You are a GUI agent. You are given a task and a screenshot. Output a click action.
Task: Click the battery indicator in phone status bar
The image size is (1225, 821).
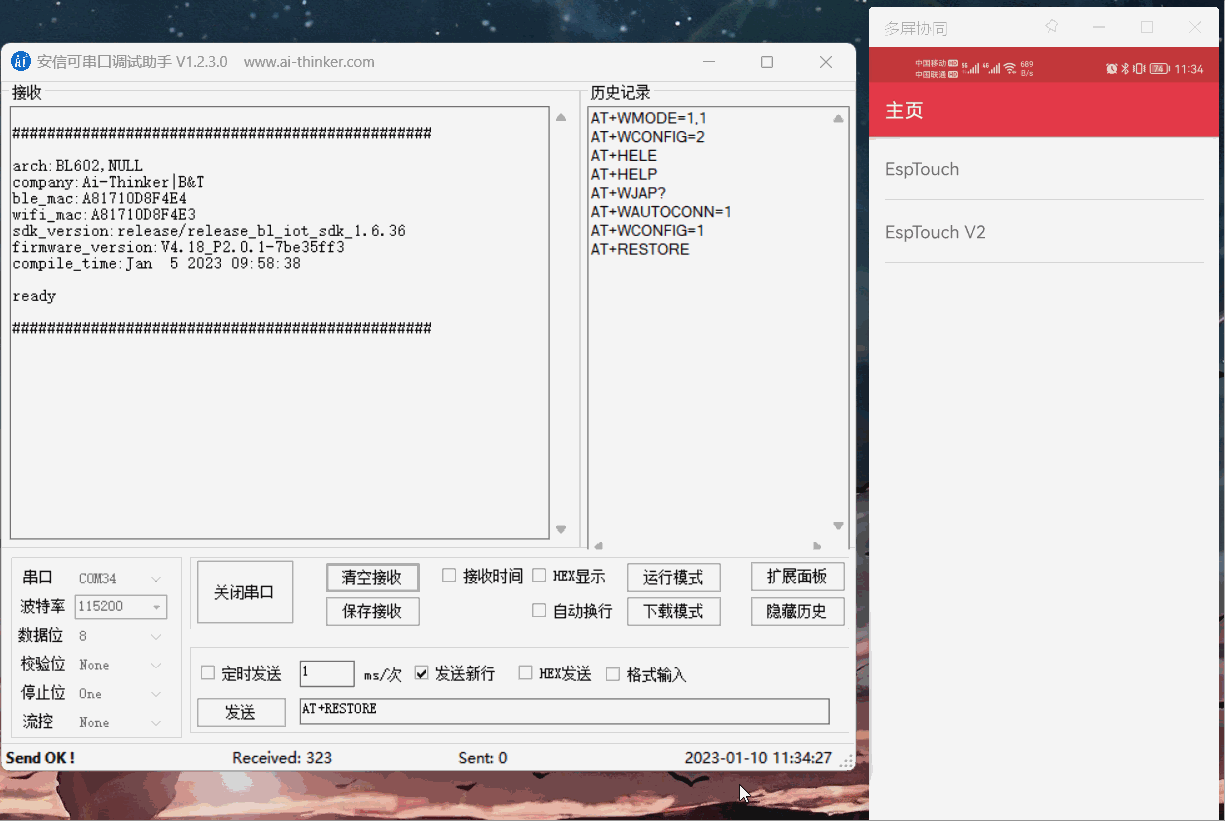[1159, 69]
